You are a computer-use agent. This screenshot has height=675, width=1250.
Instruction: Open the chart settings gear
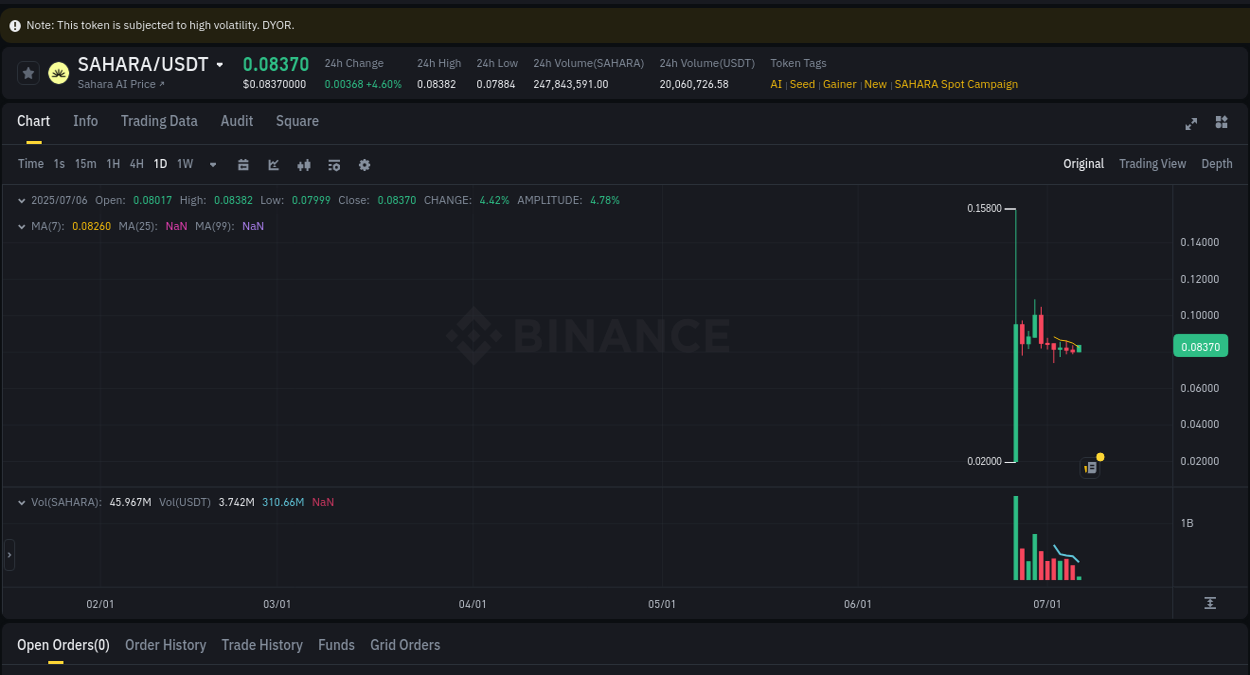(364, 164)
